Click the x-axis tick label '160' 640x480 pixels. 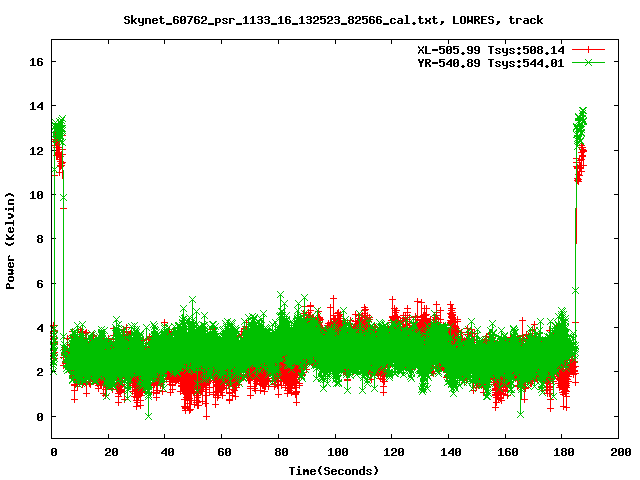(x=507, y=452)
